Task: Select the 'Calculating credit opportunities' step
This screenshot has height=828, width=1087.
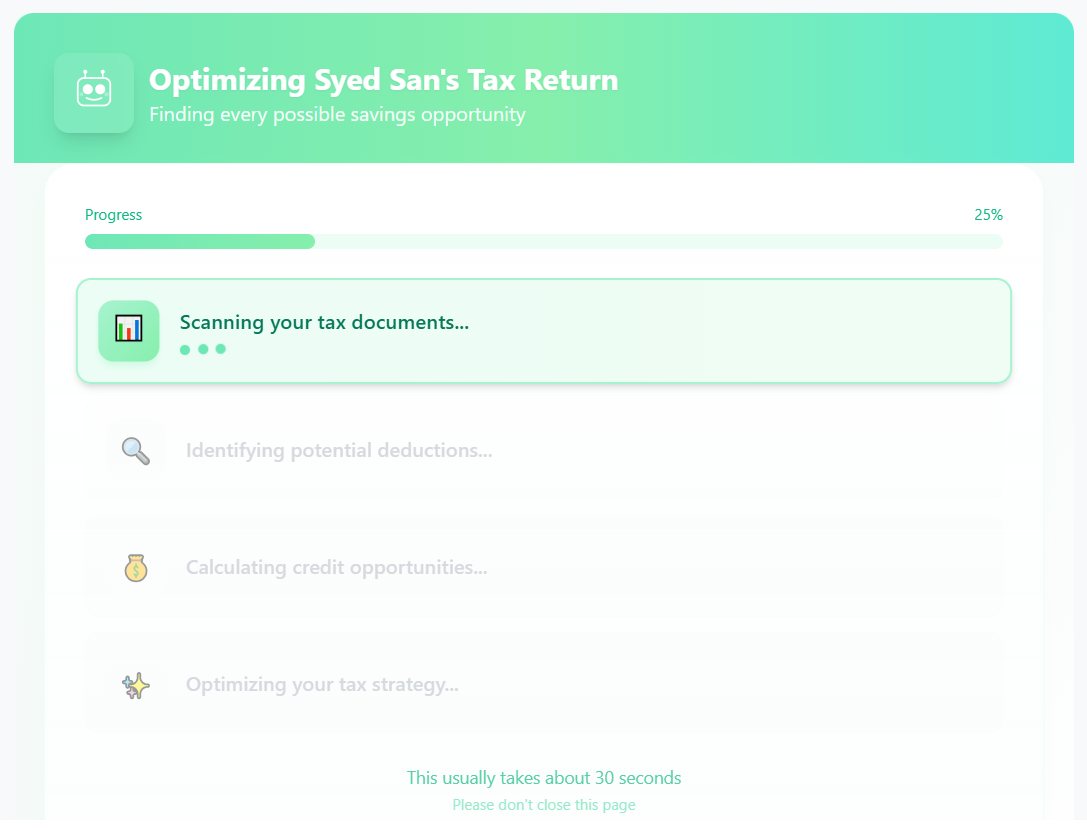Action: point(336,568)
